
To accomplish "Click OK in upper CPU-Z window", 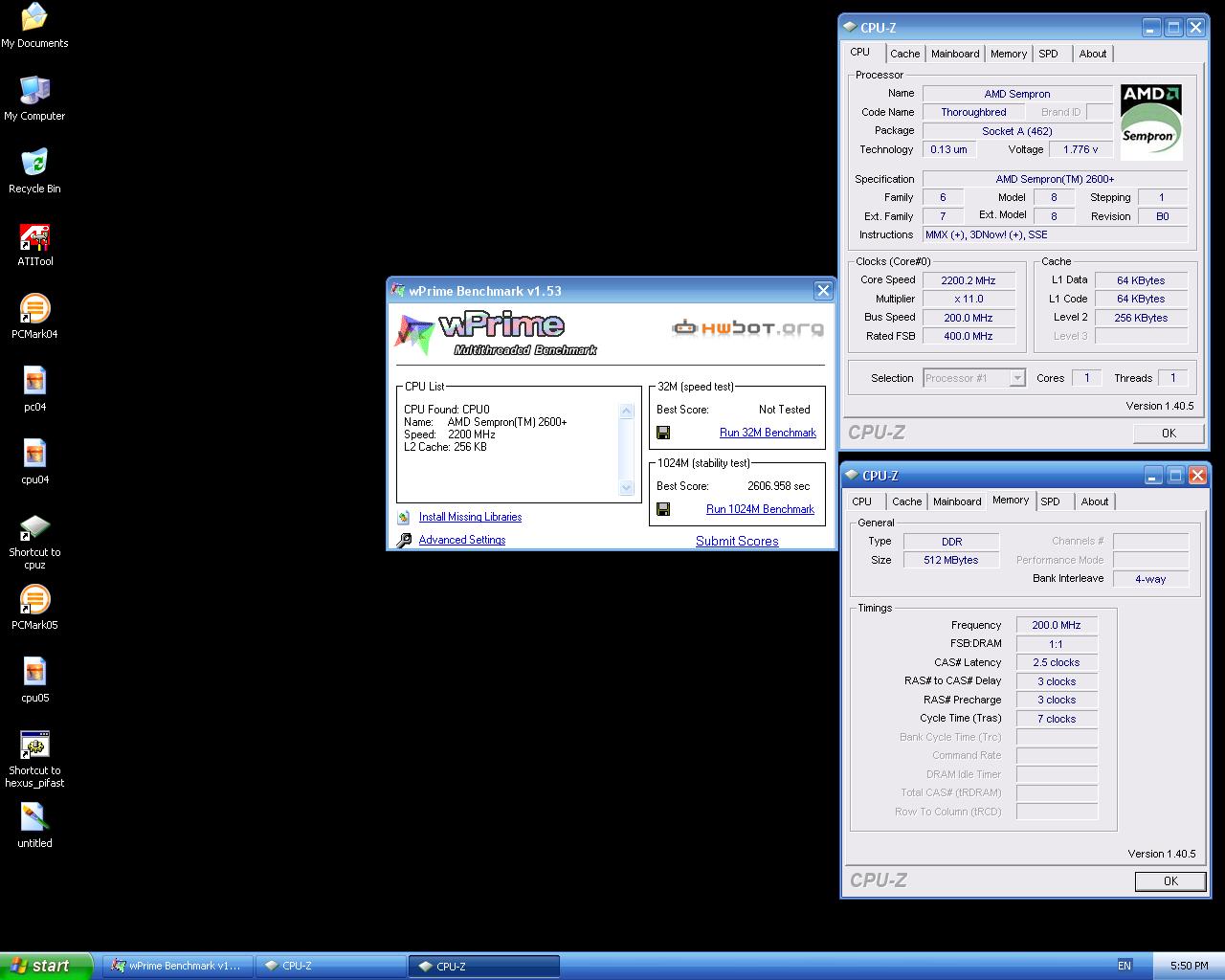I will 1169,434.
